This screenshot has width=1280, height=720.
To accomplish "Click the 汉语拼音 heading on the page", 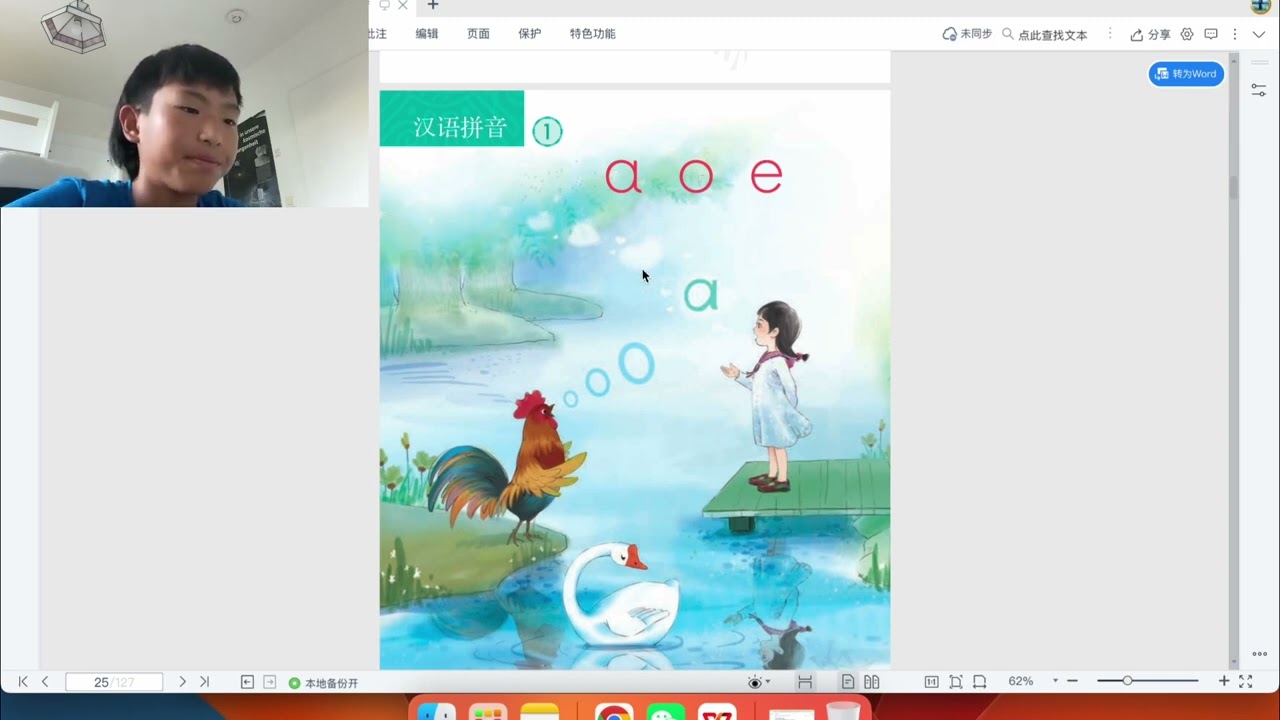I will [460, 128].
